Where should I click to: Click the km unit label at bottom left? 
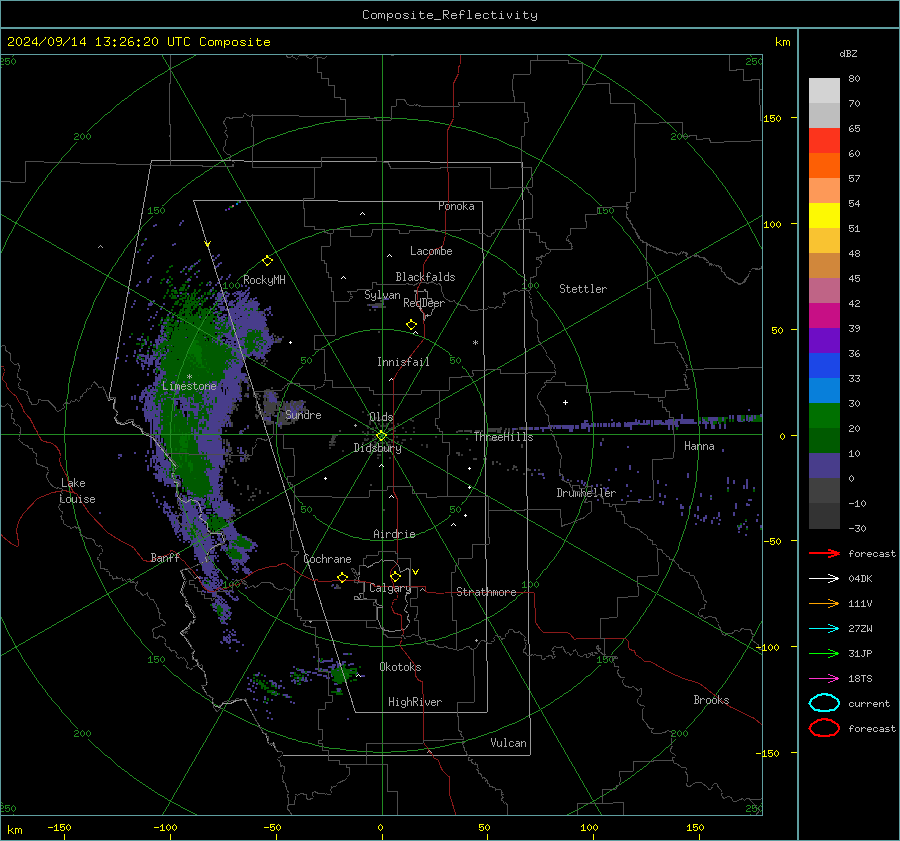click(x=14, y=830)
